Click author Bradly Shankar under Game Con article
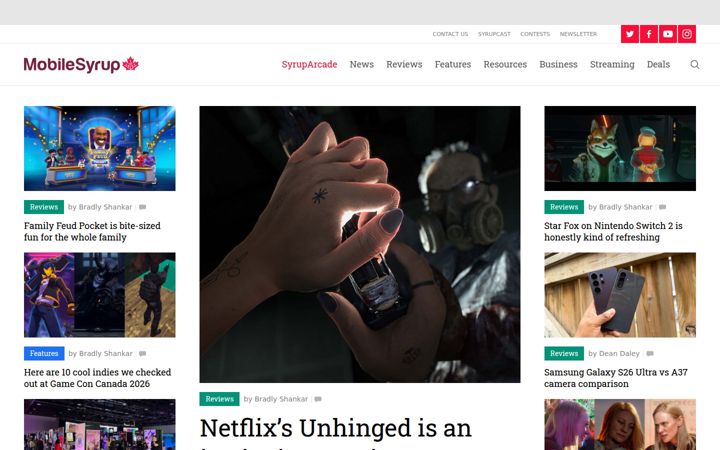 tap(106, 354)
